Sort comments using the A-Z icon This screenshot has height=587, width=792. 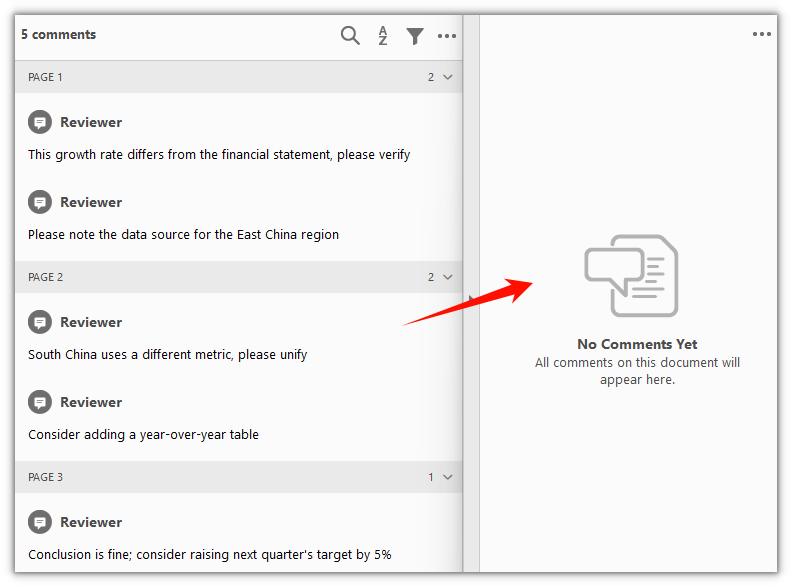click(x=383, y=35)
